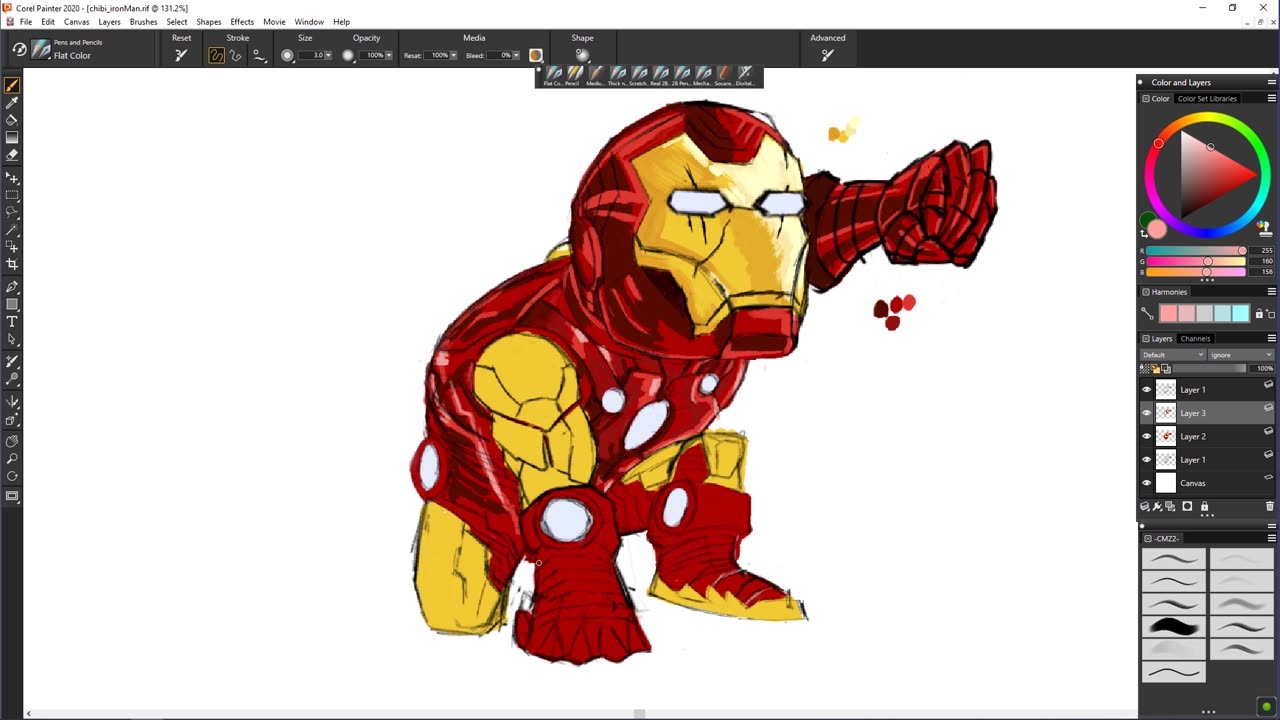Open the Size value dropdown
Viewport: 1280px width, 720px height.
coord(328,55)
